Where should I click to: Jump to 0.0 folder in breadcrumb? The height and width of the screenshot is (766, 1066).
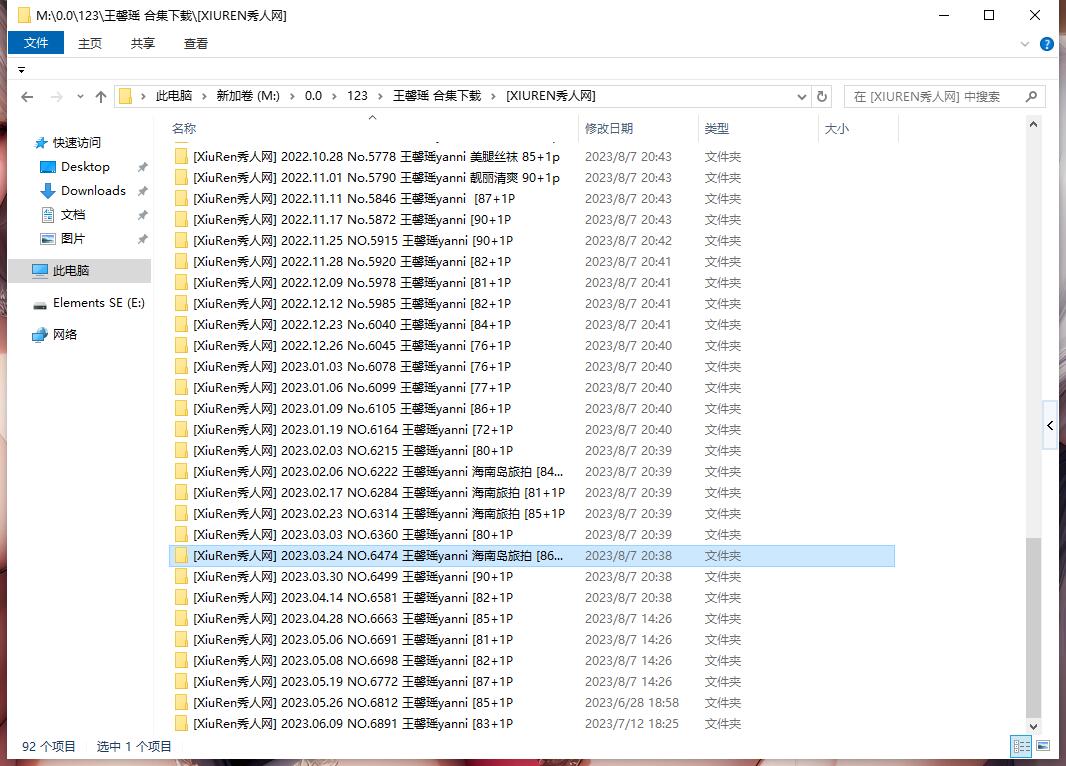[313, 96]
